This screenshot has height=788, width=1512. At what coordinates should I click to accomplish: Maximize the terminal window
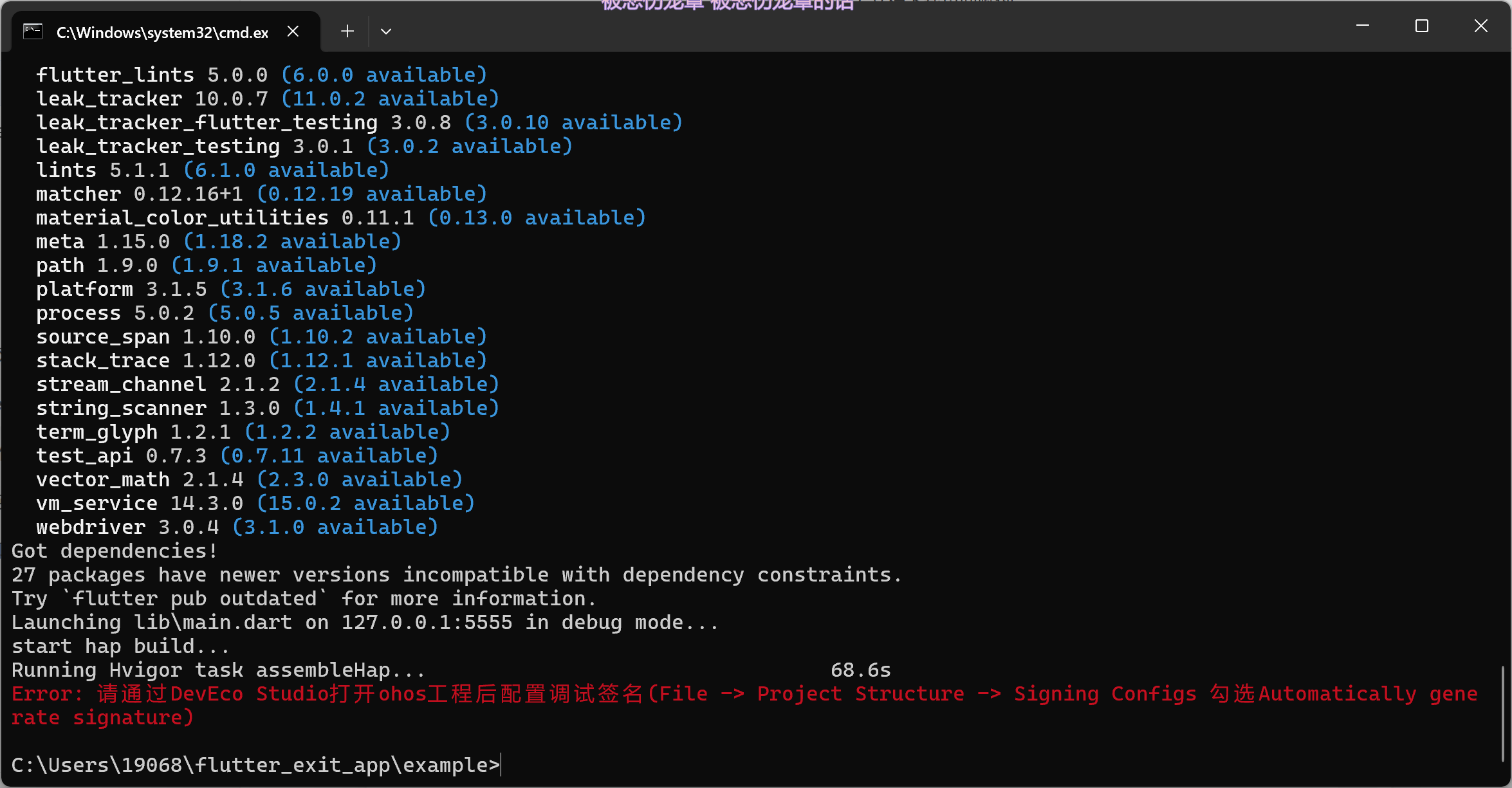1422,26
